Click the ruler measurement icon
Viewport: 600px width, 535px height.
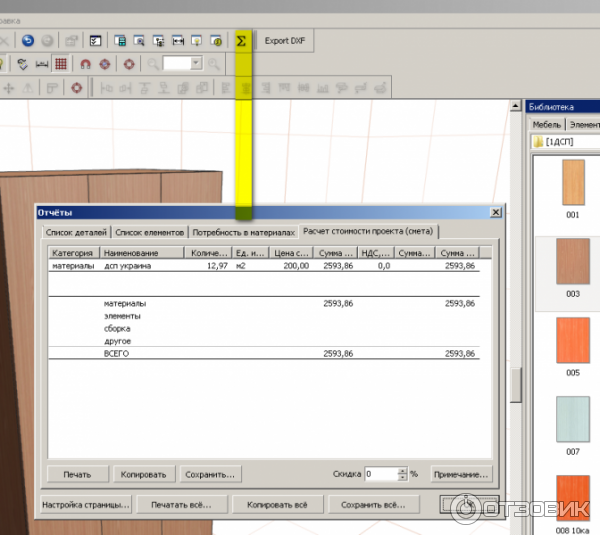(x=42, y=64)
